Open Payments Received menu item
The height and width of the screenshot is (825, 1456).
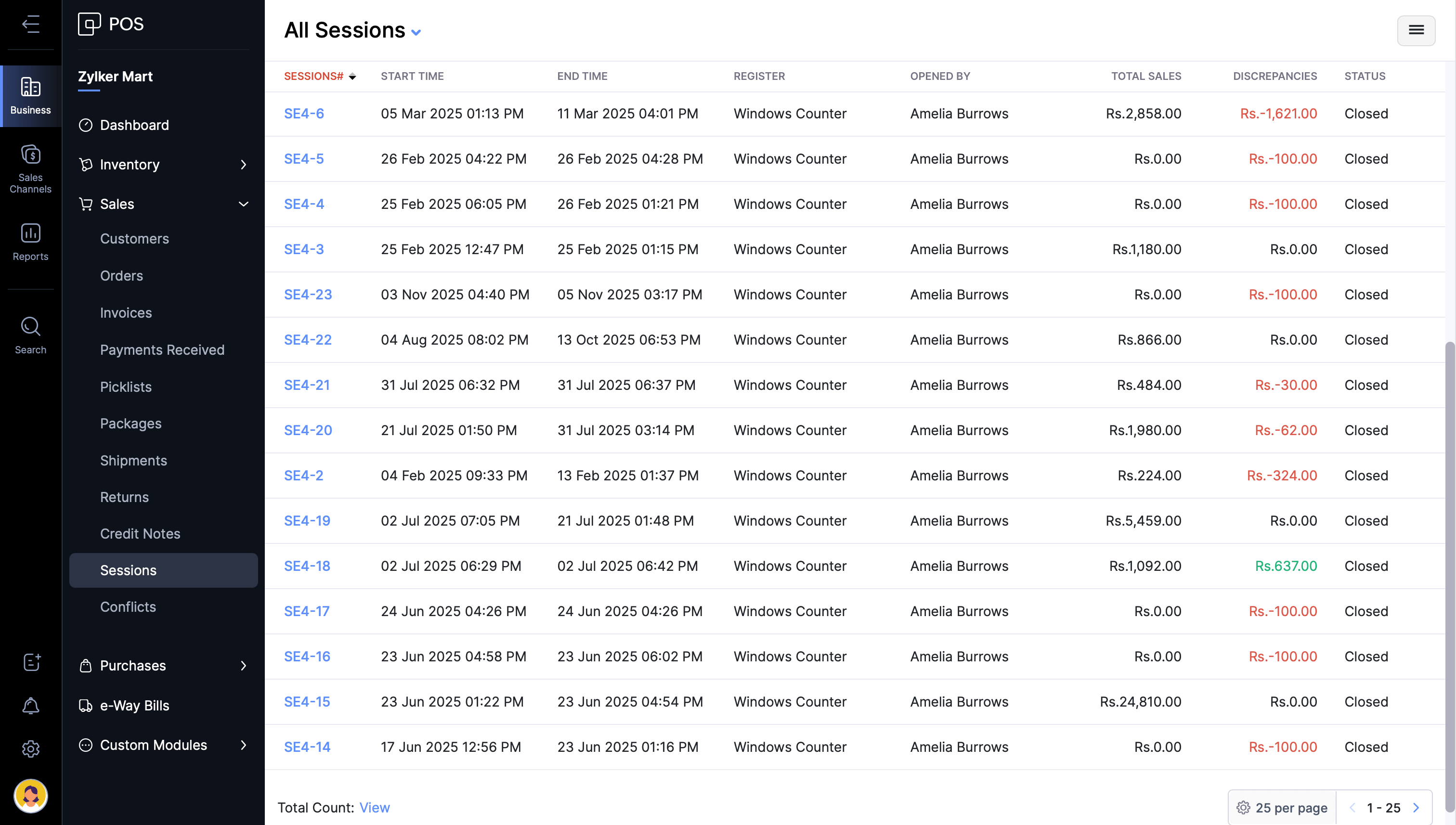point(162,349)
